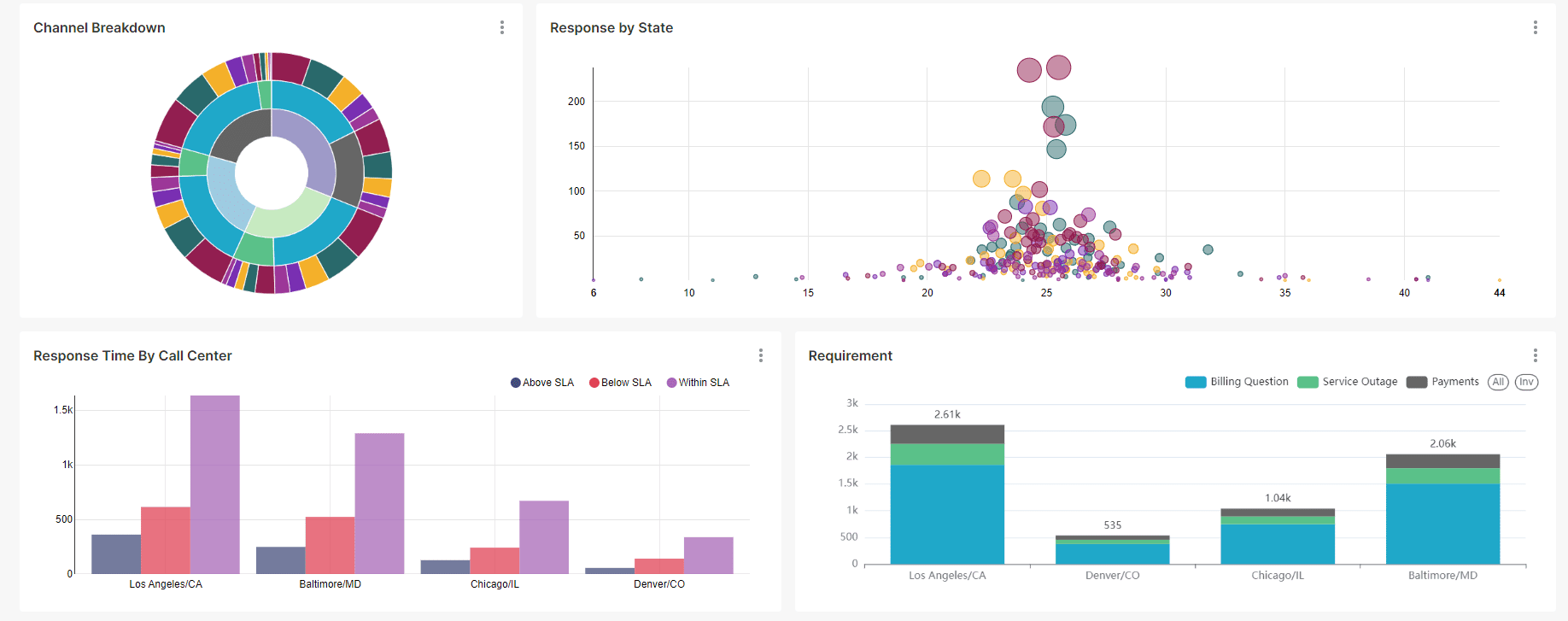Toggle Payments legend entry
This screenshot has height=621, width=1568.
[1443, 382]
